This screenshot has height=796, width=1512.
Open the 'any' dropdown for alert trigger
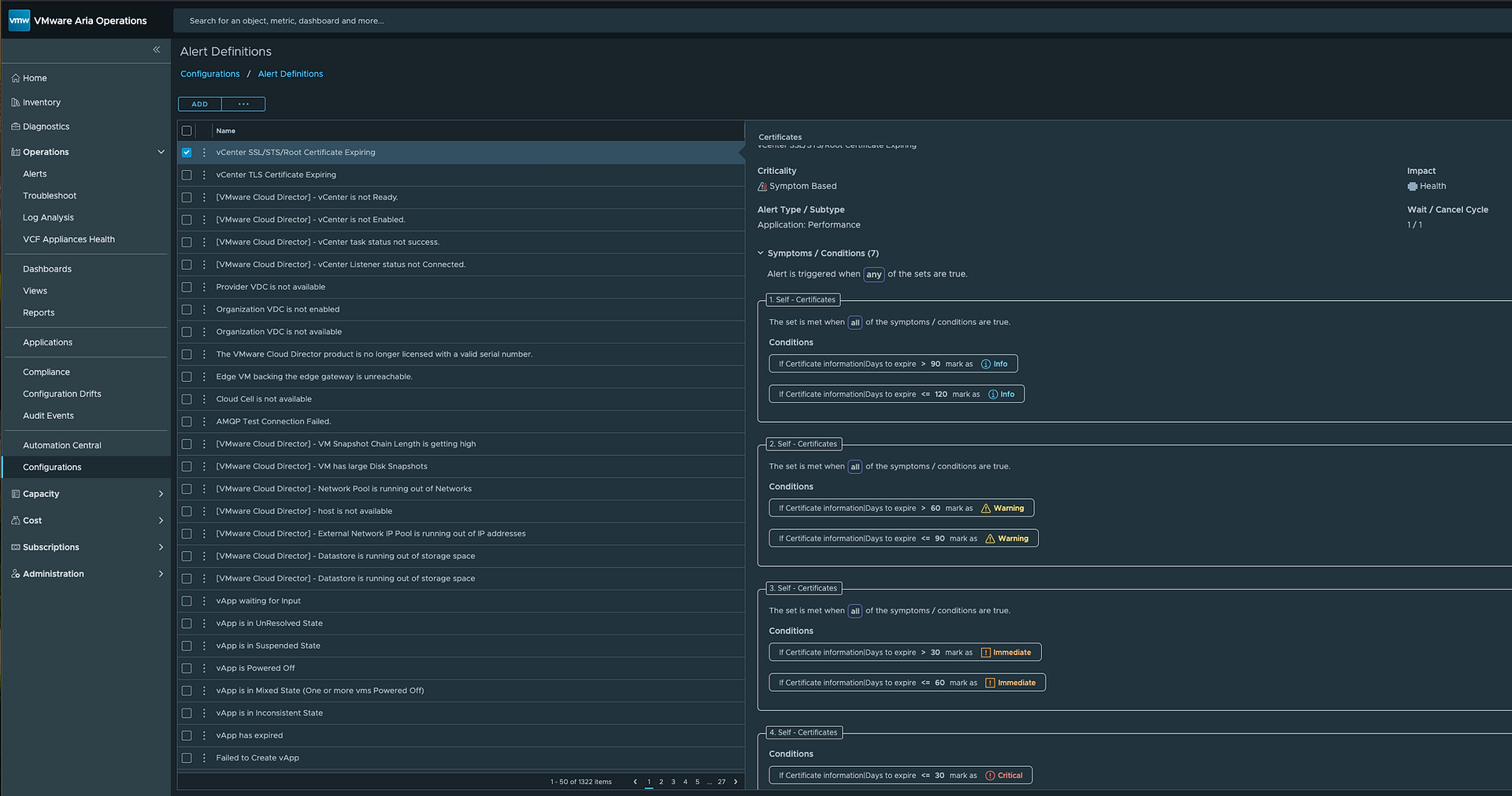coord(874,275)
